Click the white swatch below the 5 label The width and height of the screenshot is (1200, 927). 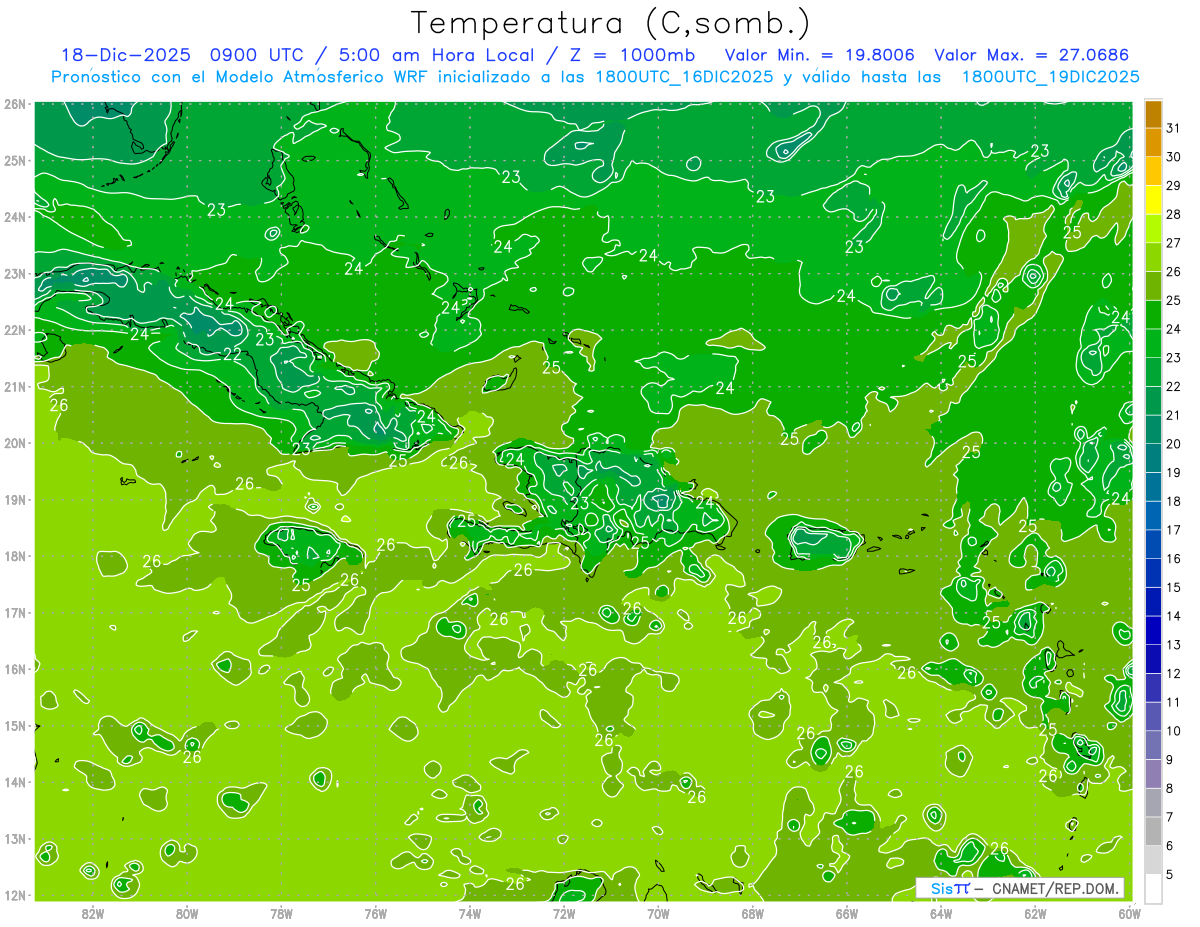click(1153, 888)
